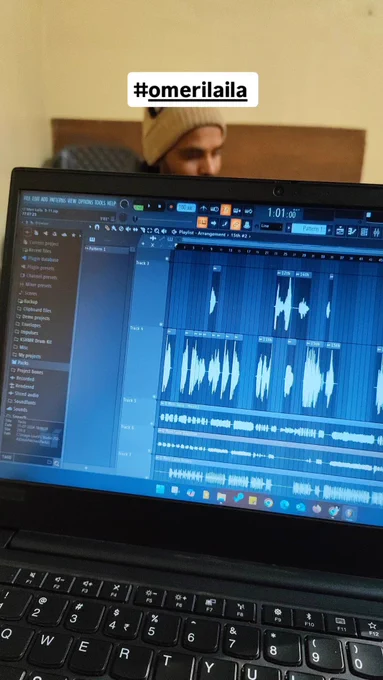
Task: Click the main volume knob
Action: 124,204
